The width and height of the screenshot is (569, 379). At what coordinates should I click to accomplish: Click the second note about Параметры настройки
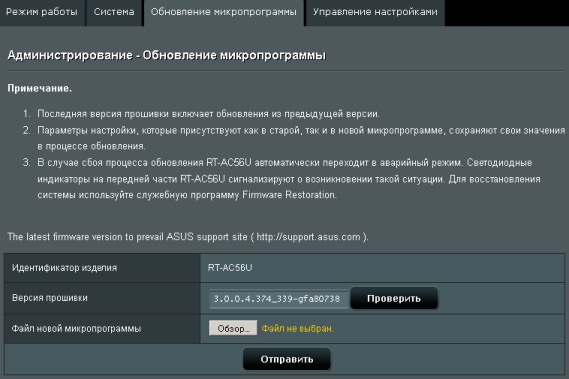pyautogui.click(x=301, y=138)
